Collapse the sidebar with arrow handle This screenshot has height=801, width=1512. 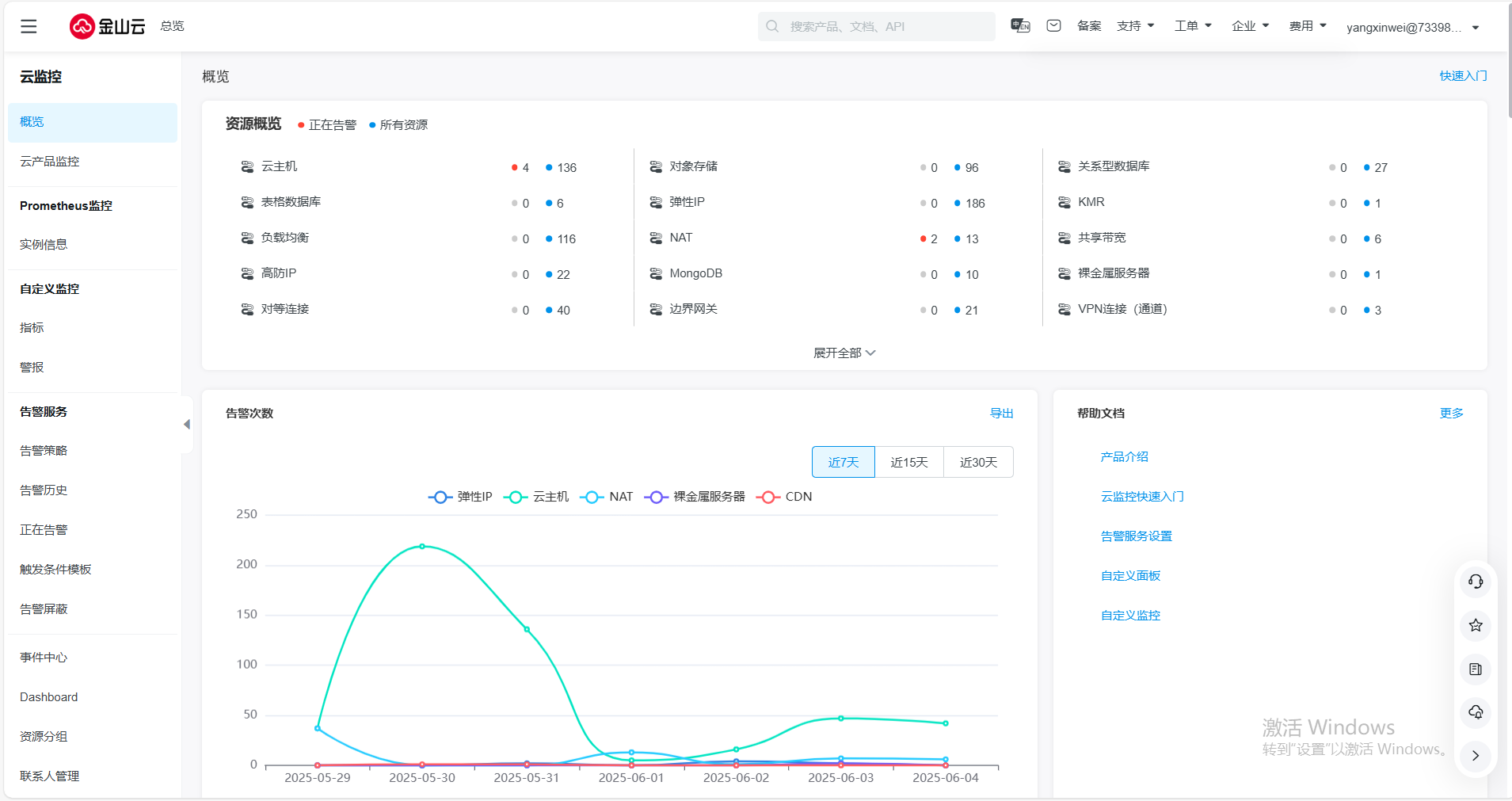(x=187, y=425)
